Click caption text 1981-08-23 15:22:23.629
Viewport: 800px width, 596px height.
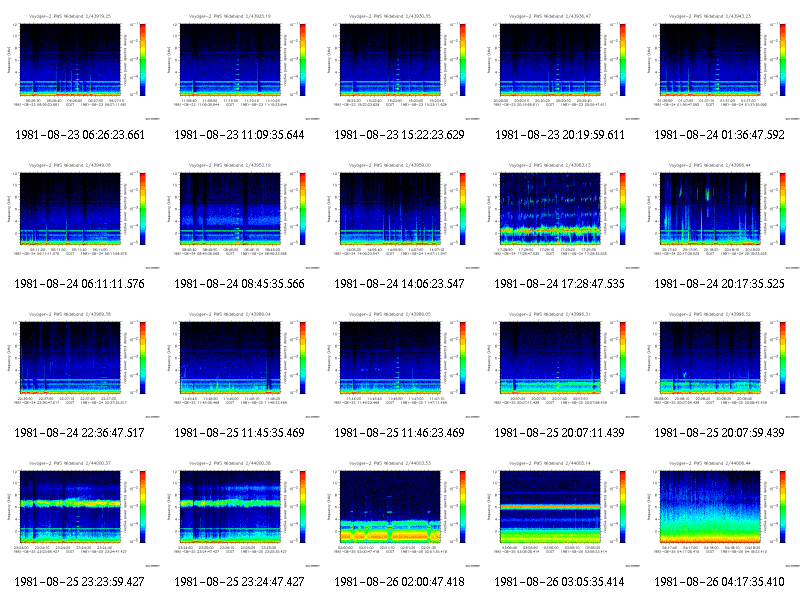399,135
